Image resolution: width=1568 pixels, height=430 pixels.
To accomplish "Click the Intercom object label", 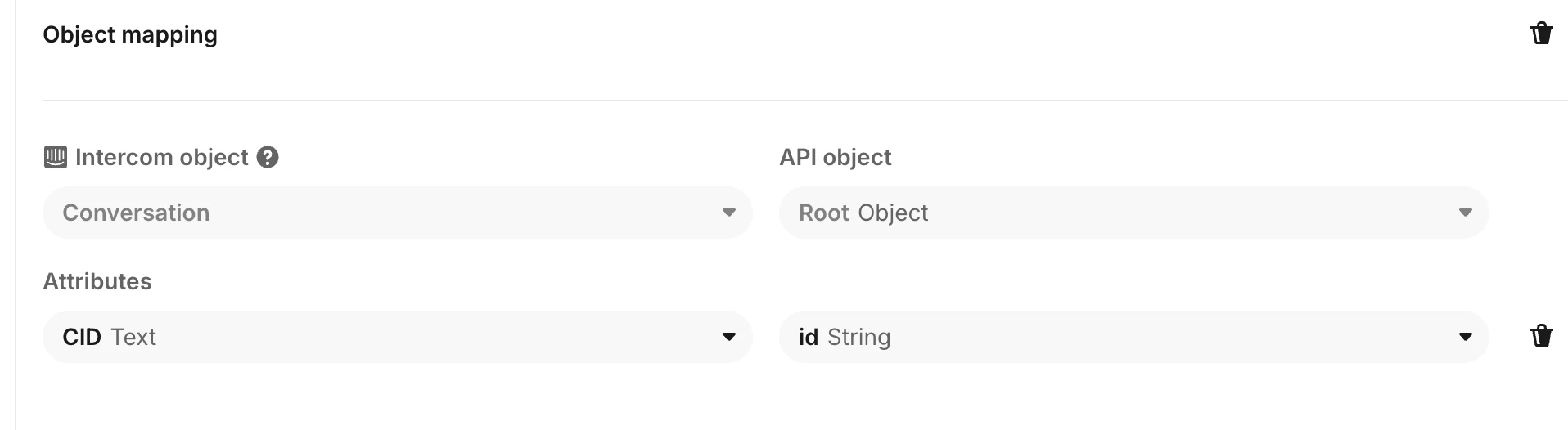I will pyautogui.click(x=161, y=157).
